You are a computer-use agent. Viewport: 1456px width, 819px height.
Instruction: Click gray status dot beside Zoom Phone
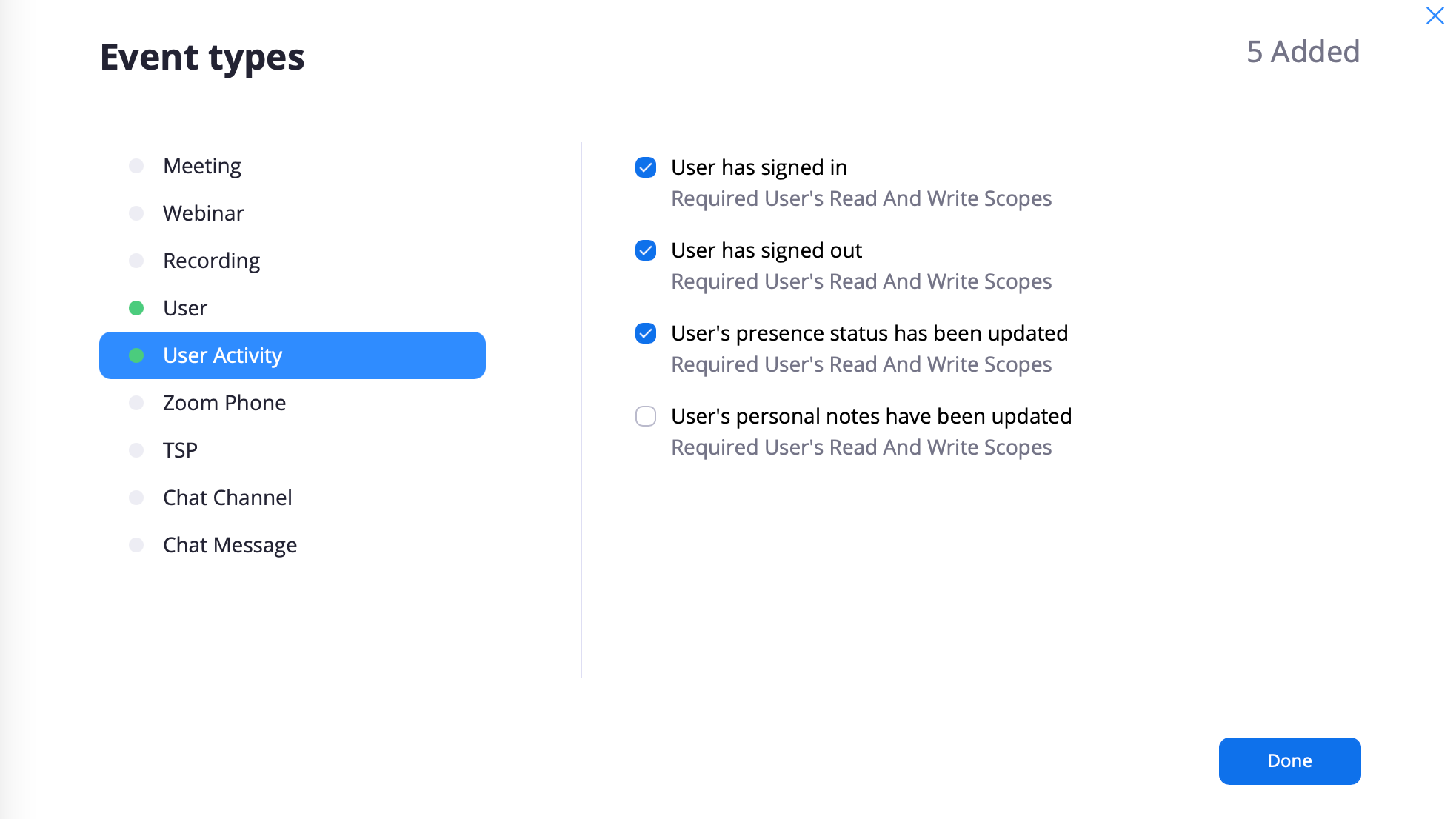[136, 403]
